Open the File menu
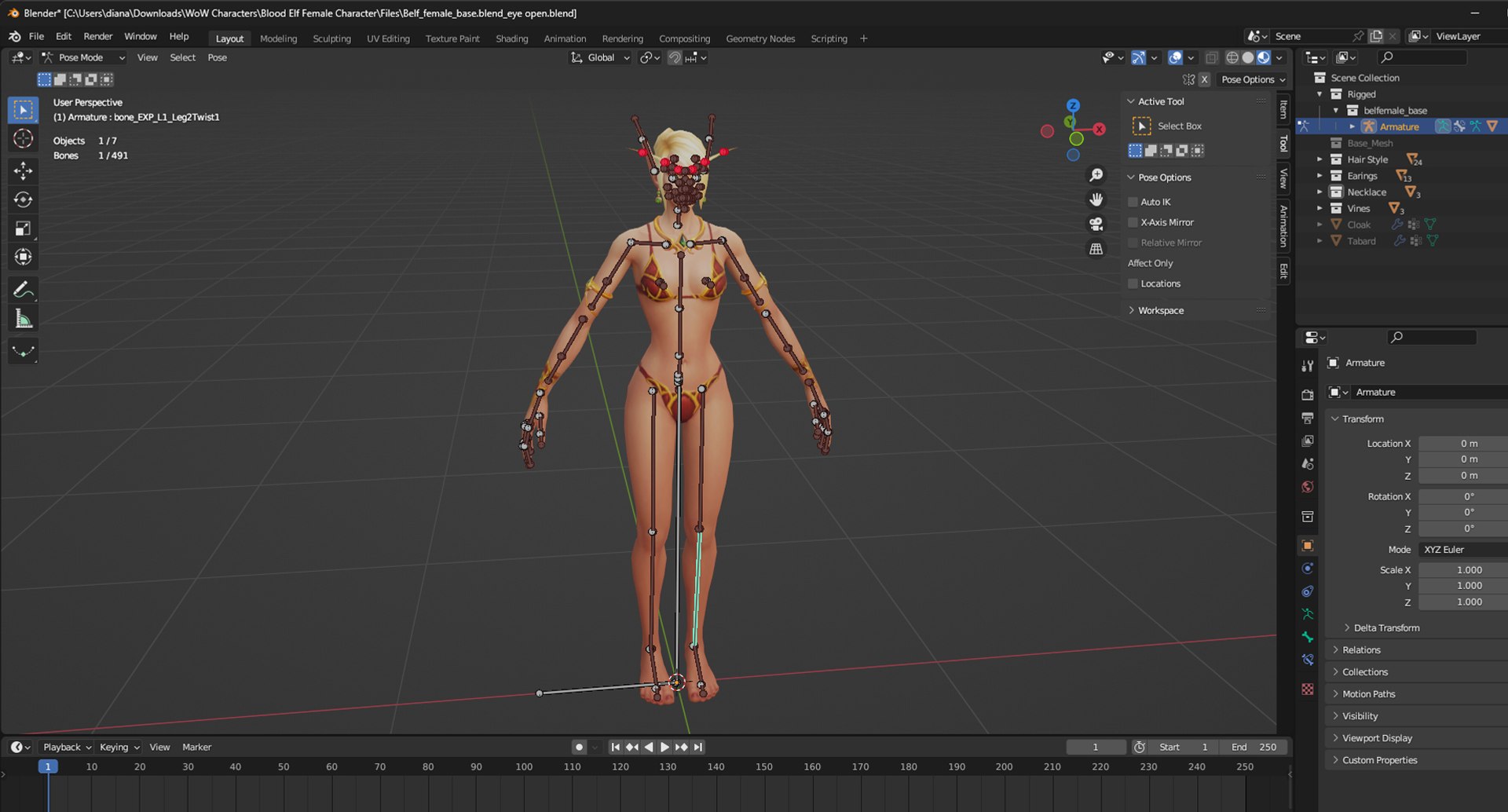This screenshot has width=1508, height=812. pos(36,37)
